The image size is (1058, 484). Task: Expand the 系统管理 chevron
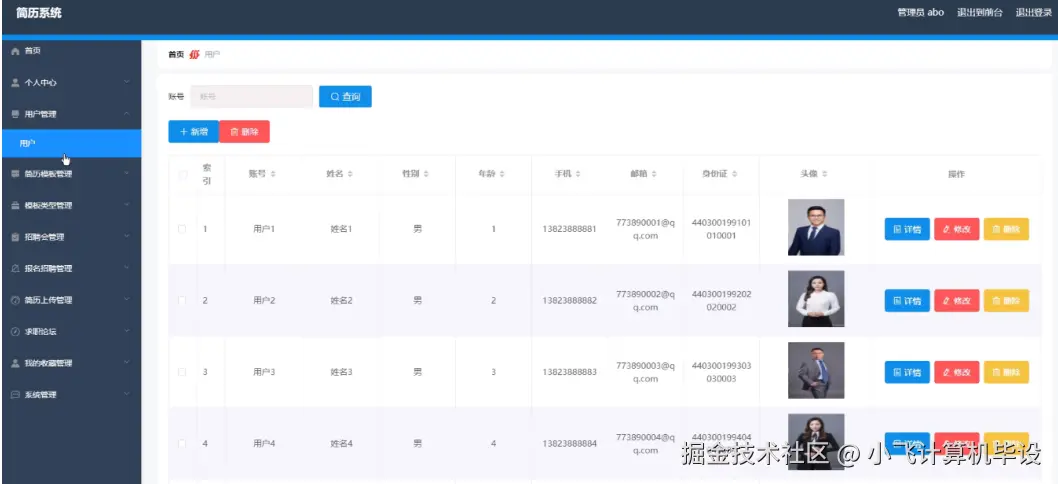127,395
